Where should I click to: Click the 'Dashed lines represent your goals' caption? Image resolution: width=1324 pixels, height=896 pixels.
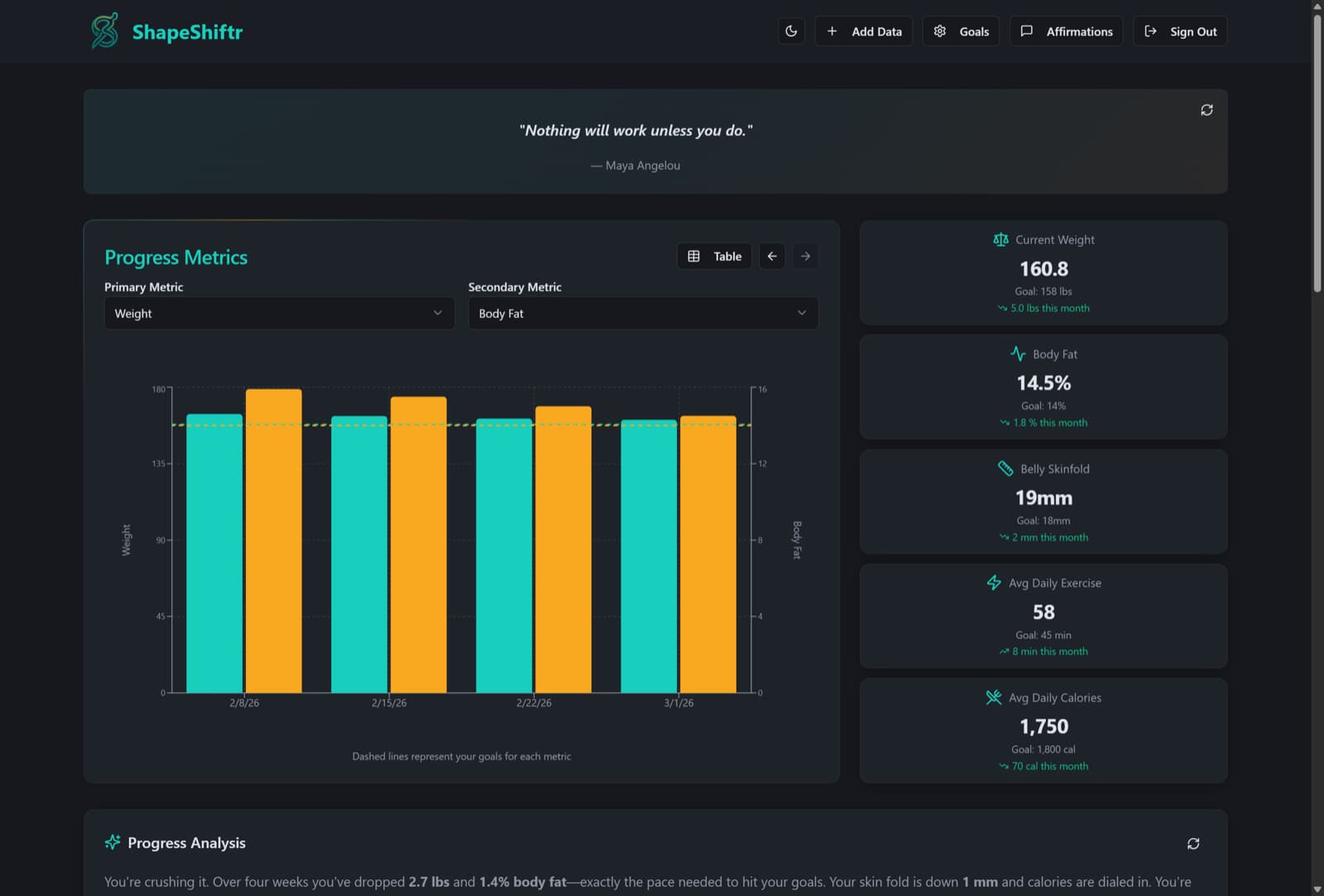click(x=462, y=756)
